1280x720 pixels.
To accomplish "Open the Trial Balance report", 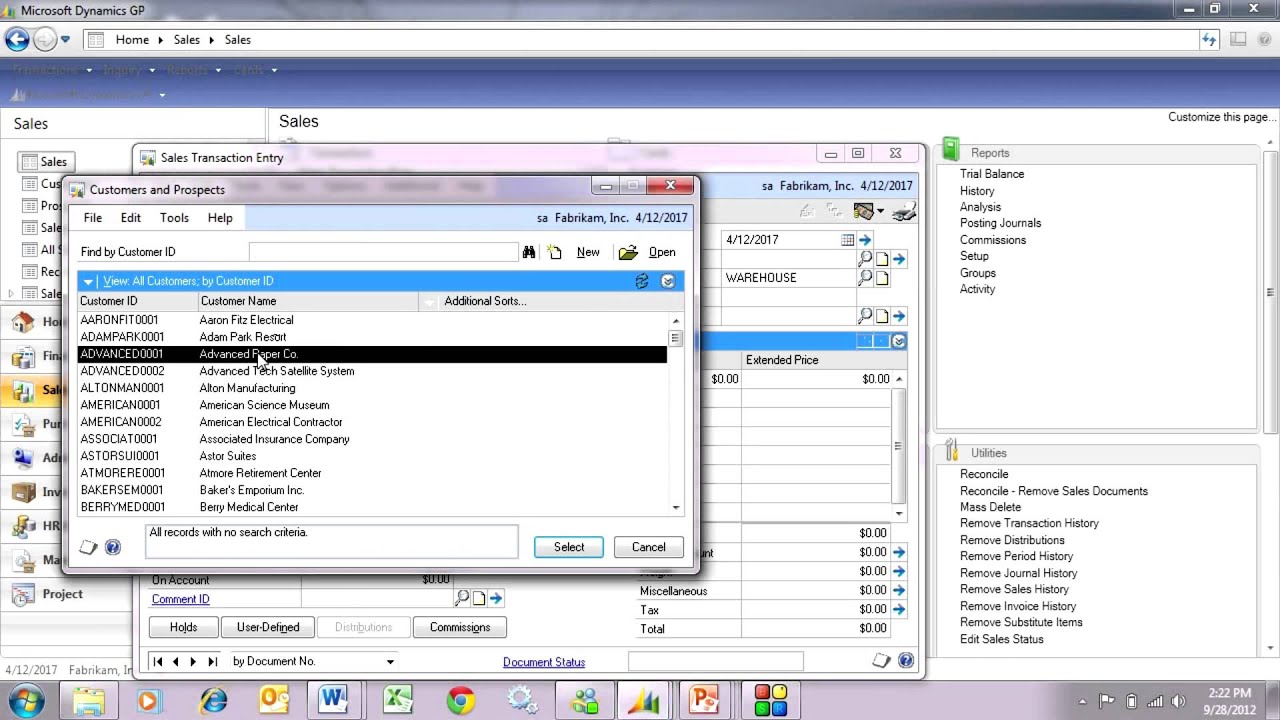I will coord(992,174).
